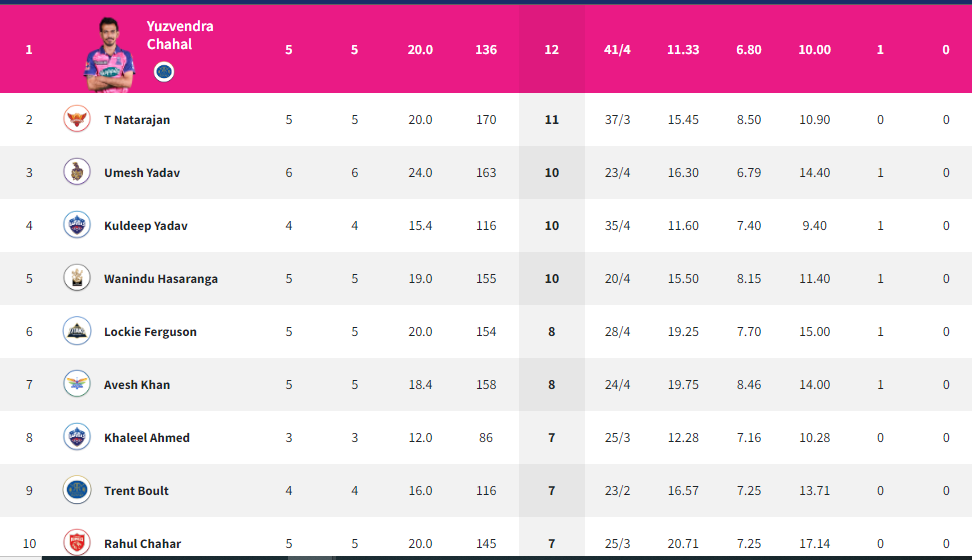
Task: Click Avesh Khan's name in row seven
Action: click(x=137, y=384)
